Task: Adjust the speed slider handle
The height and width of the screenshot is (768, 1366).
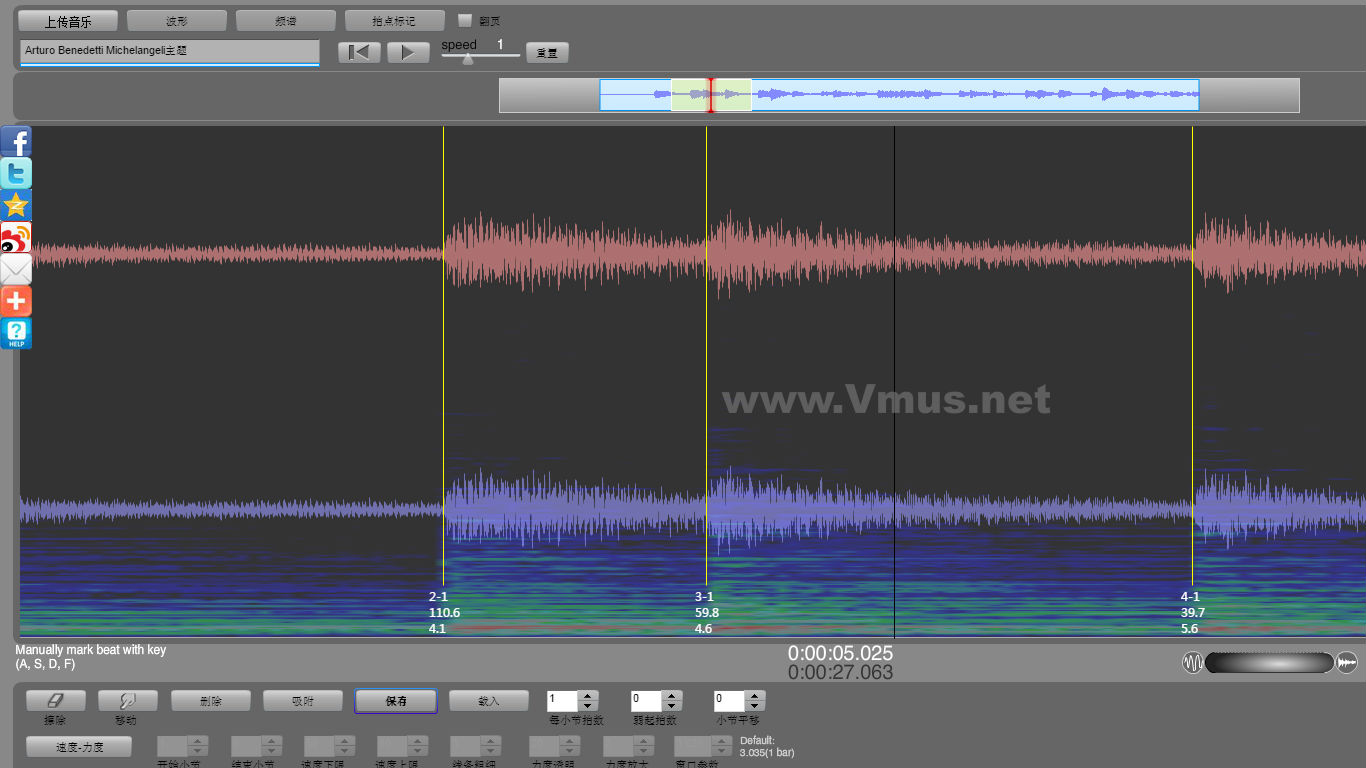Action: pos(467,58)
